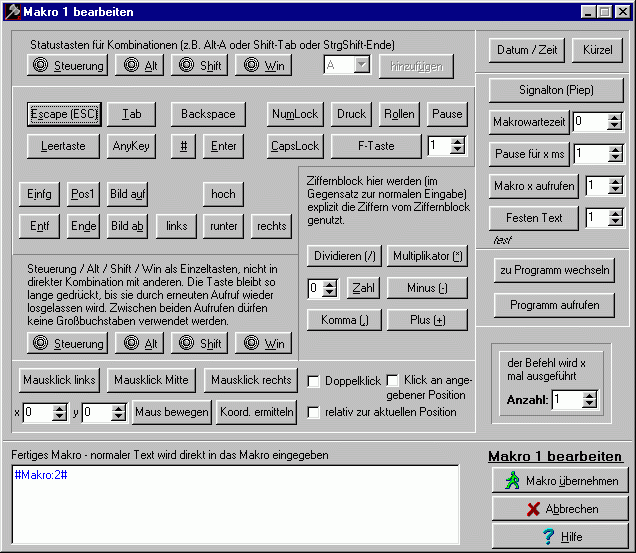Image resolution: width=636 pixels, height=553 pixels.
Task: Click the lower Steuerung single-key button
Action: coord(68,343)
